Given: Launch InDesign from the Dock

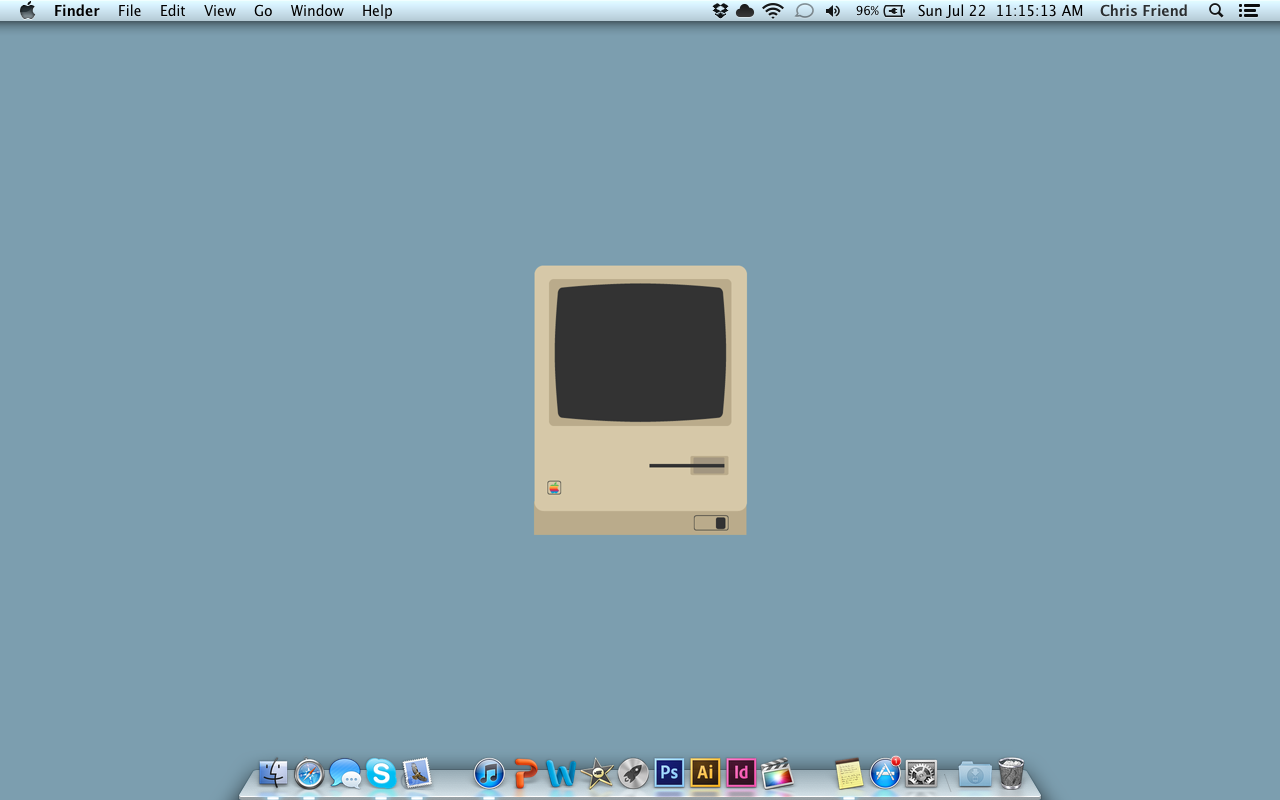Looking at the screenshot, I should [x=741, y=773].
